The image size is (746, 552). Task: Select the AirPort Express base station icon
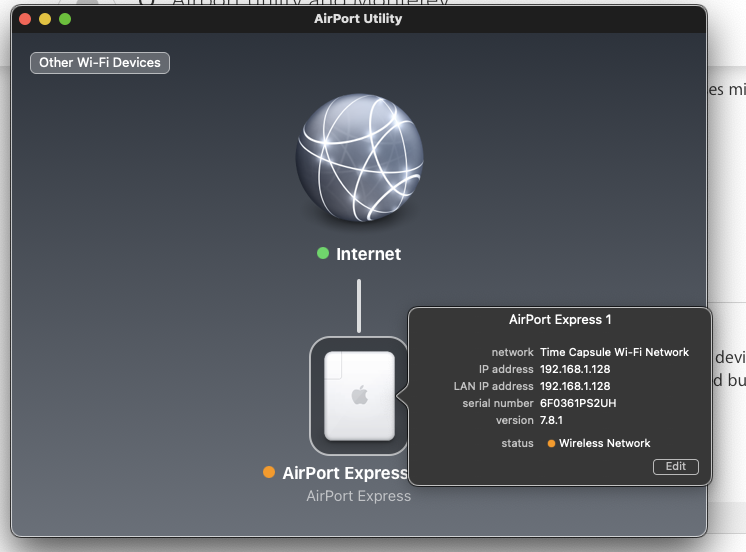(359, 396)
